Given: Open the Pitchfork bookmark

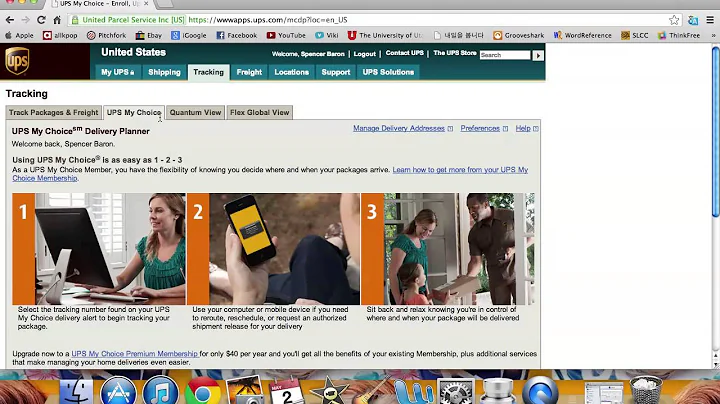Looking at the screenshot, I should [107, 35].
